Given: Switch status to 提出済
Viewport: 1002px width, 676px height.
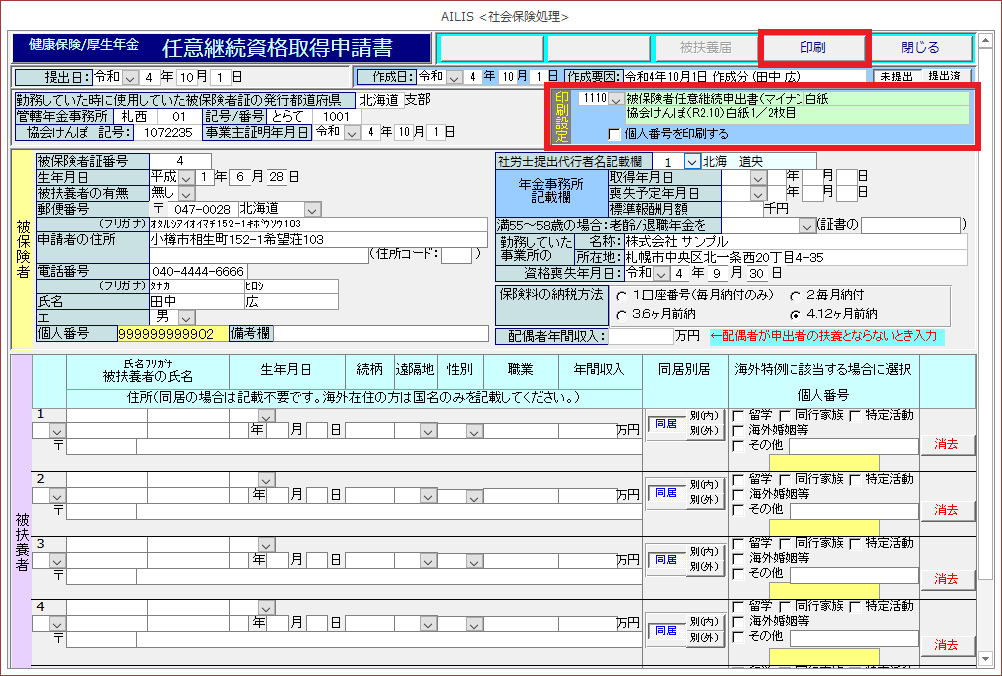Looking at the screenshot, I should [944, 76].
